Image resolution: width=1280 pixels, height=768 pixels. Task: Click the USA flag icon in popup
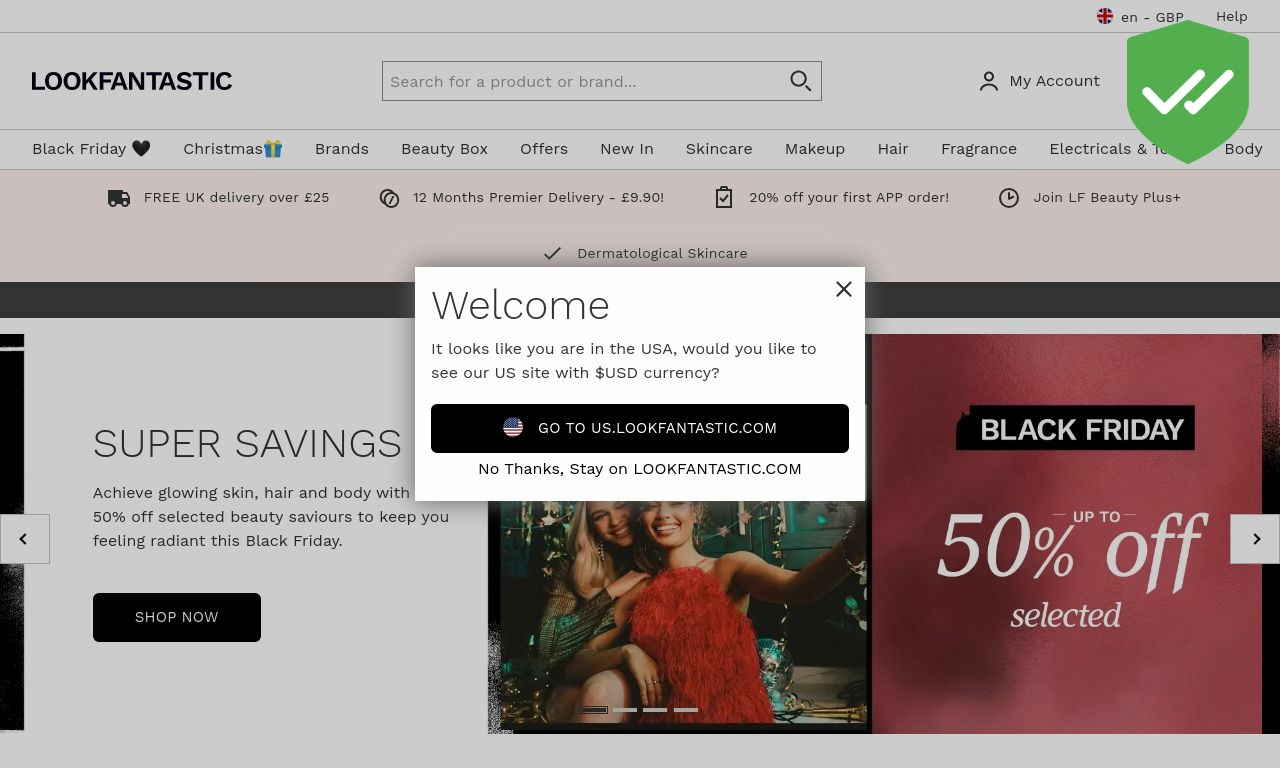tap(513, 428)
